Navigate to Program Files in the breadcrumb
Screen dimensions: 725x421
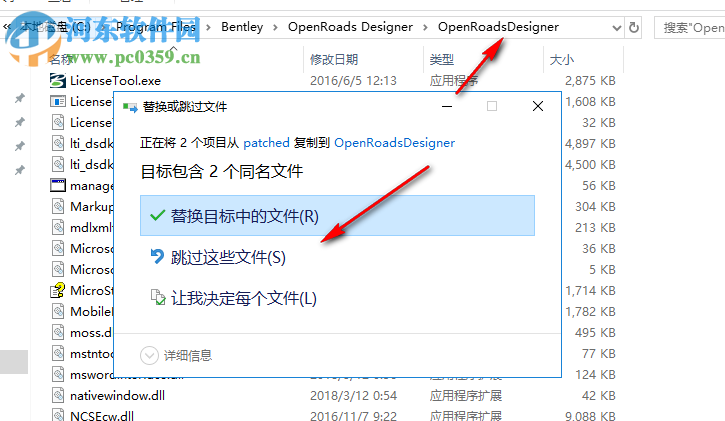(156, 27)
